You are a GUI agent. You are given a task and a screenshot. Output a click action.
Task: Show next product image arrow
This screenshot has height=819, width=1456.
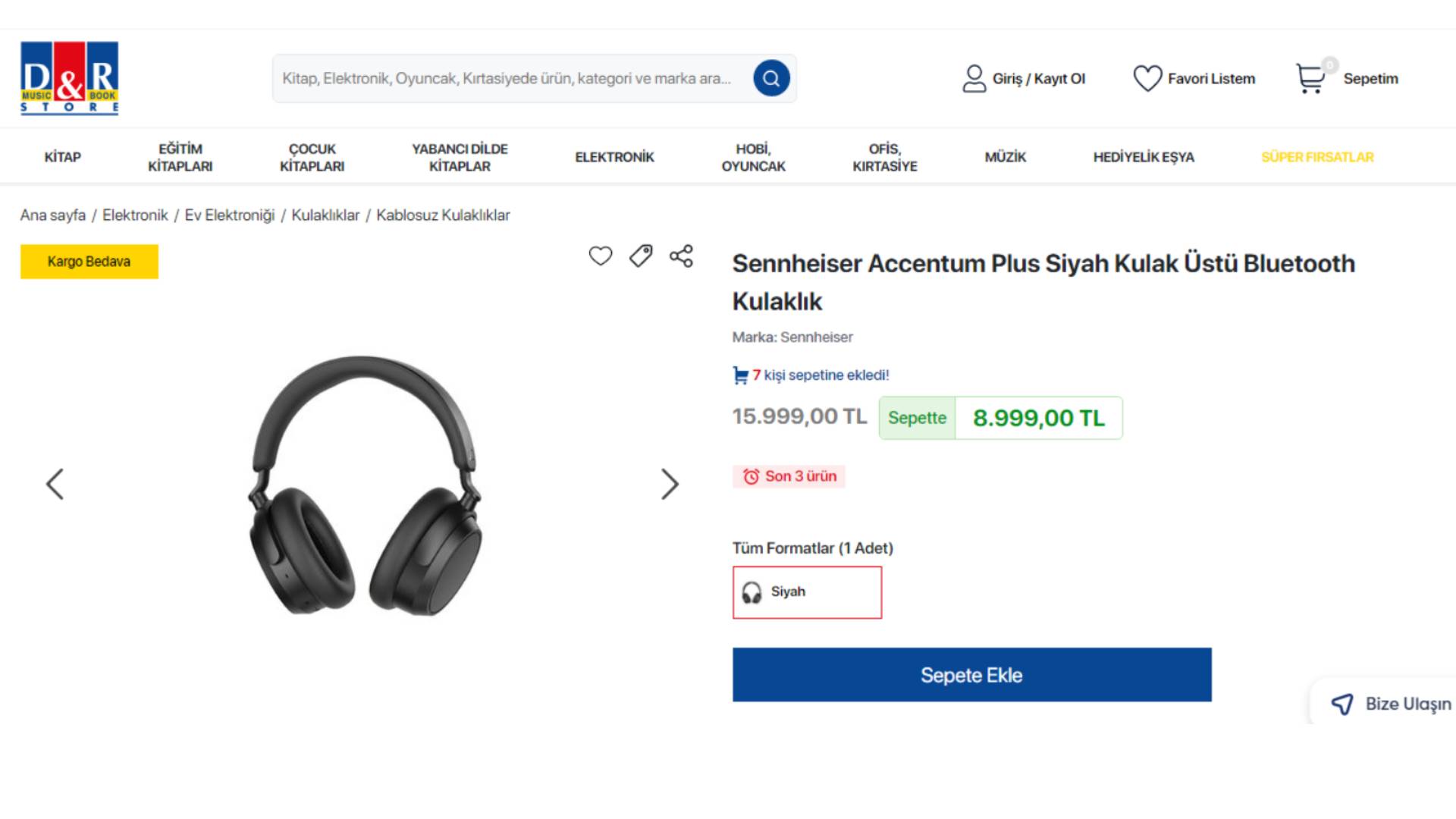click(669, 484)
